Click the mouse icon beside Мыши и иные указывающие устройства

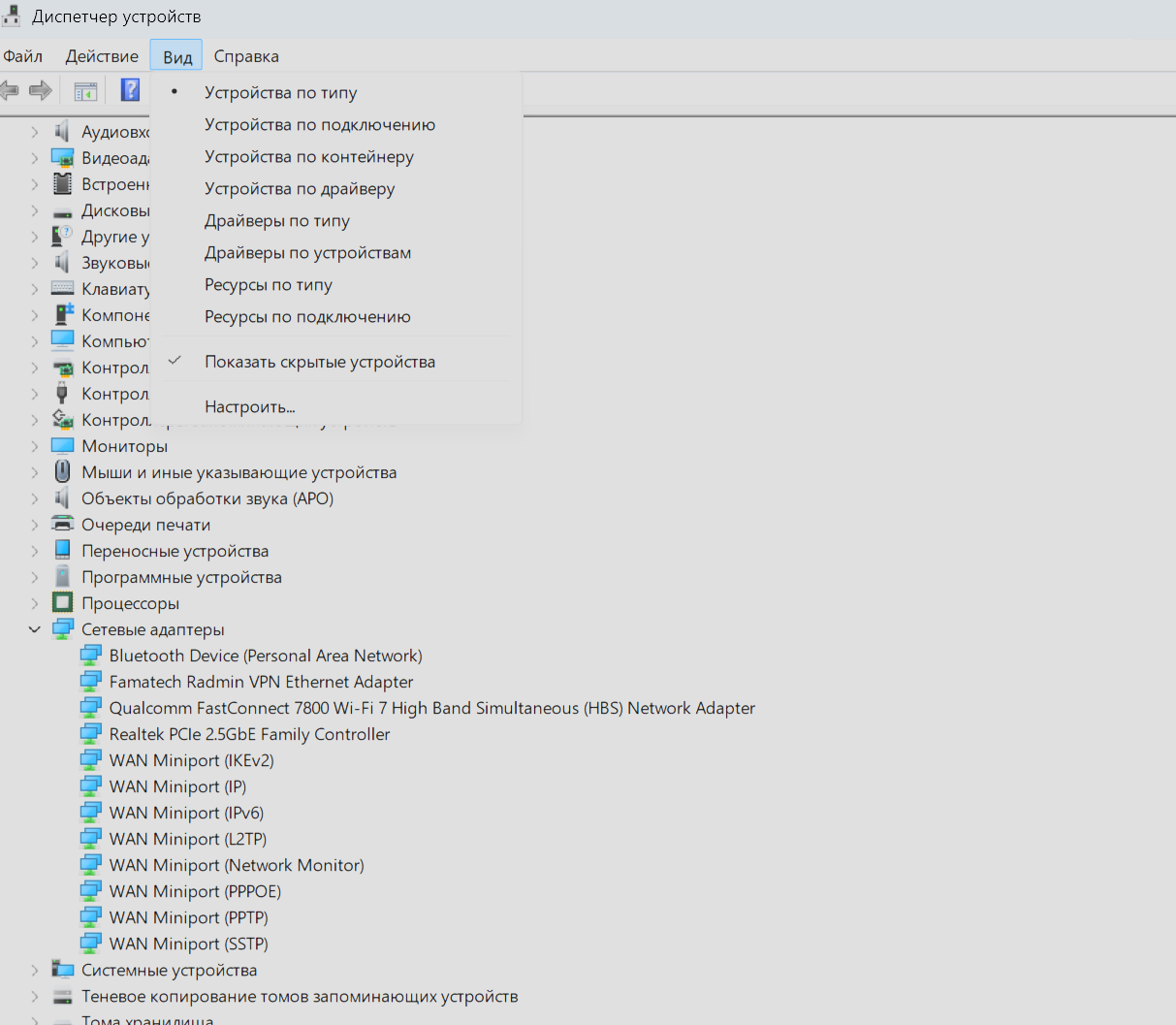tap(62, 472)
